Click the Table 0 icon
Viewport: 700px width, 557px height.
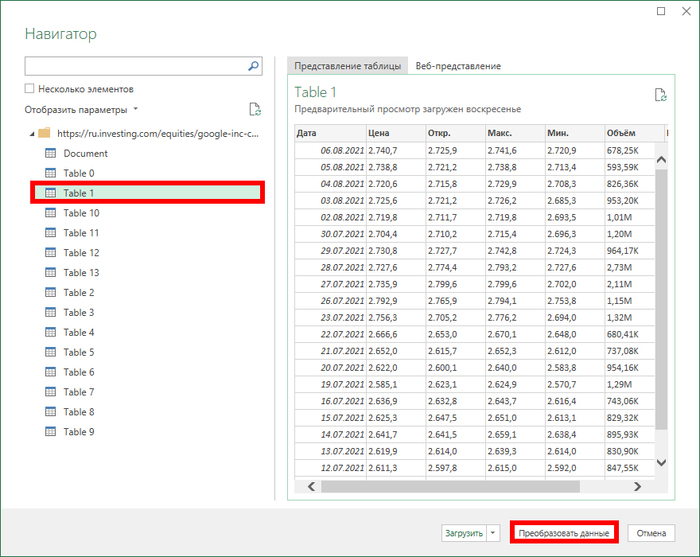(50, 173)
